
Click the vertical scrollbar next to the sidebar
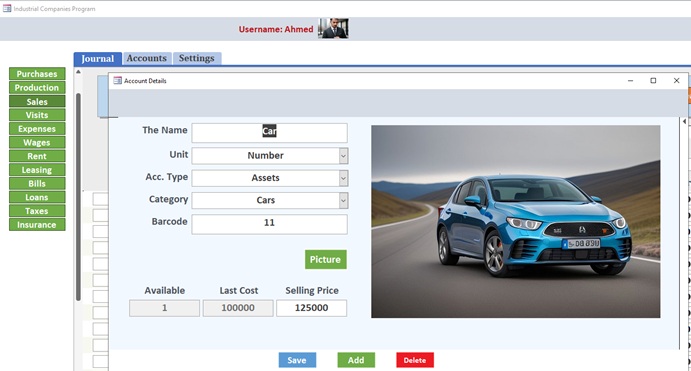(78, 197)
